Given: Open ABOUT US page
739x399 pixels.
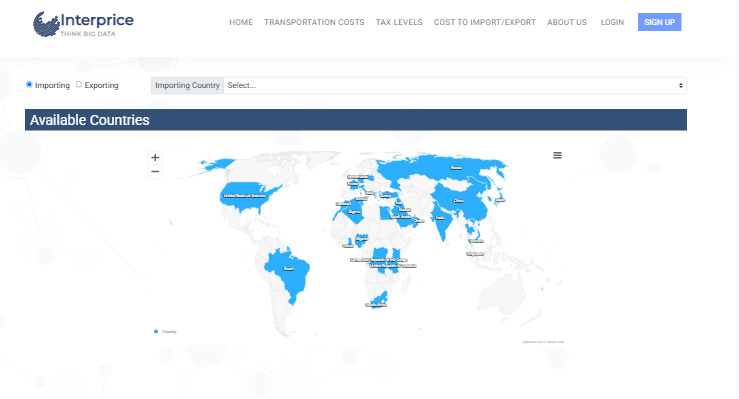Looking at the screenshot, I should click(x=567, y=22).
